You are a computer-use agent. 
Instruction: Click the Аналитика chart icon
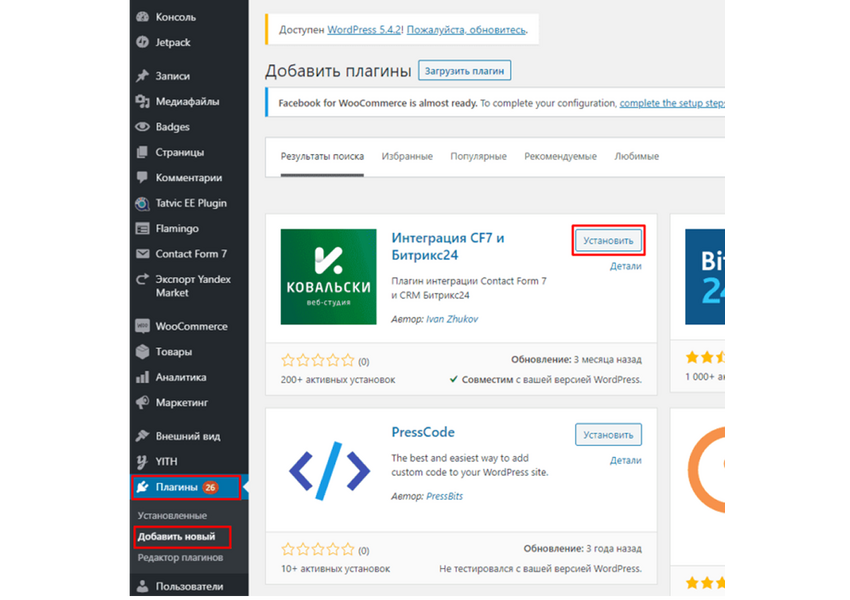(142, 377)
